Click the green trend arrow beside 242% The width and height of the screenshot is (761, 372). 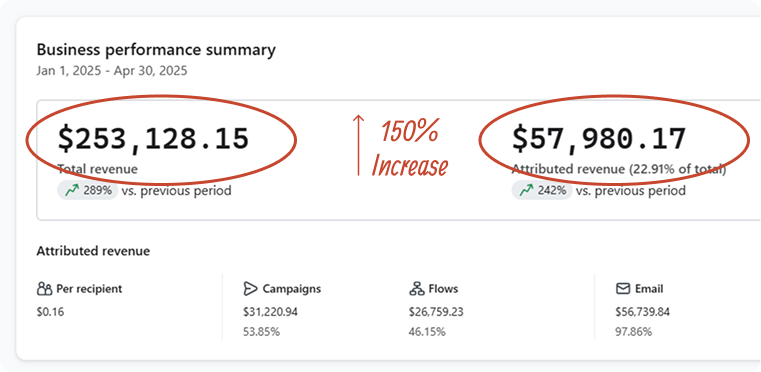click(x=526, y=191)
